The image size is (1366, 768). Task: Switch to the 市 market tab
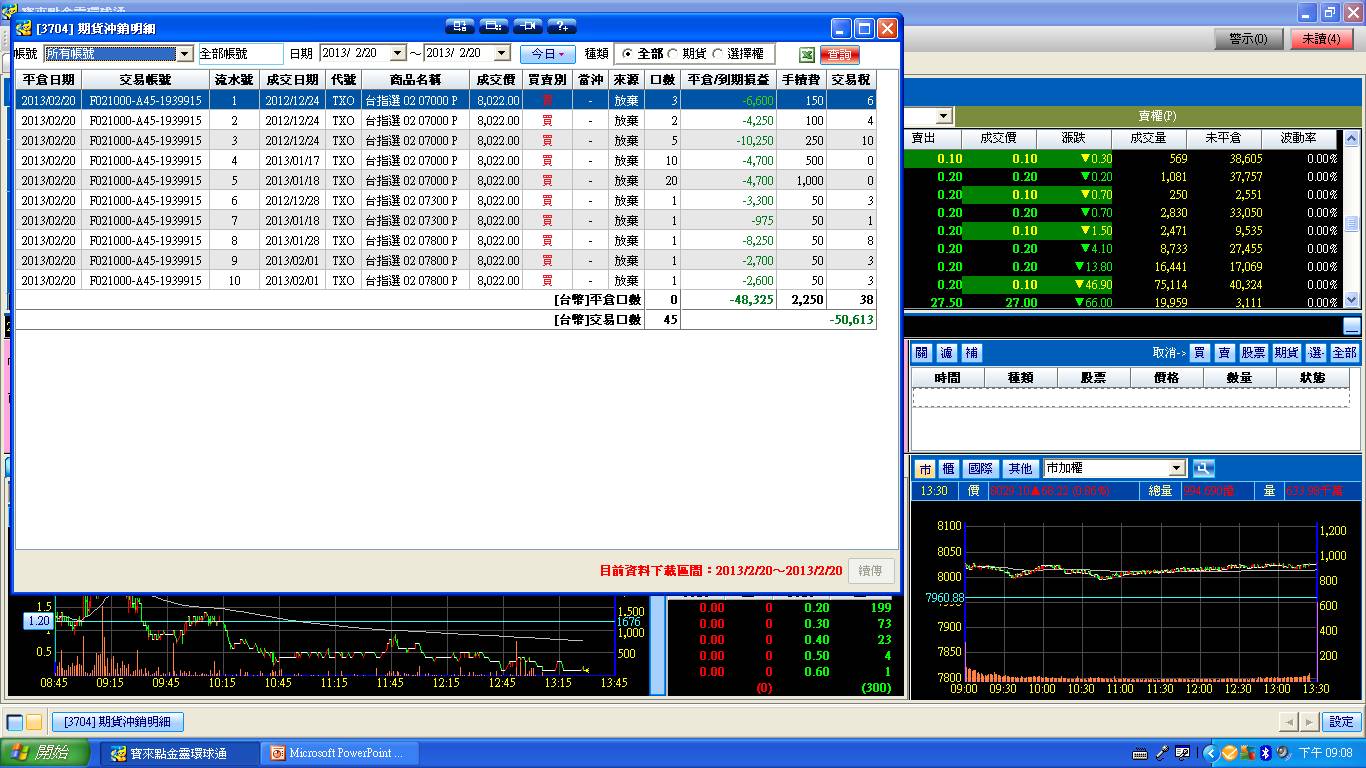pyautogui.click(x=924, y=468)
